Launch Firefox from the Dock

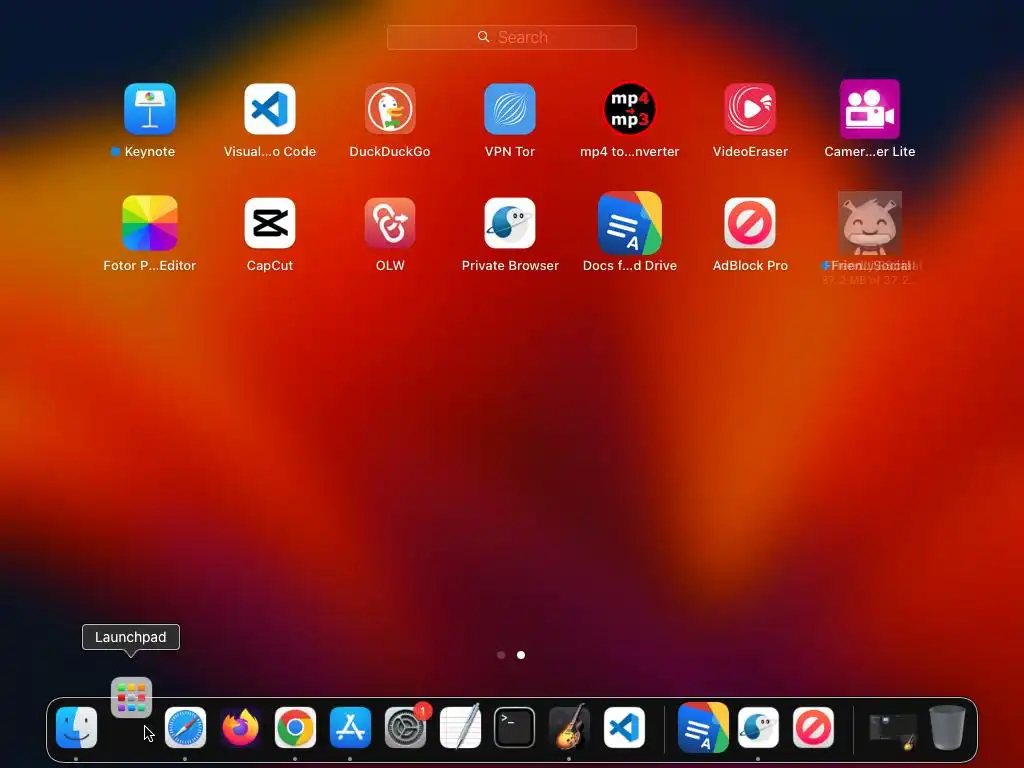[240, 728]
